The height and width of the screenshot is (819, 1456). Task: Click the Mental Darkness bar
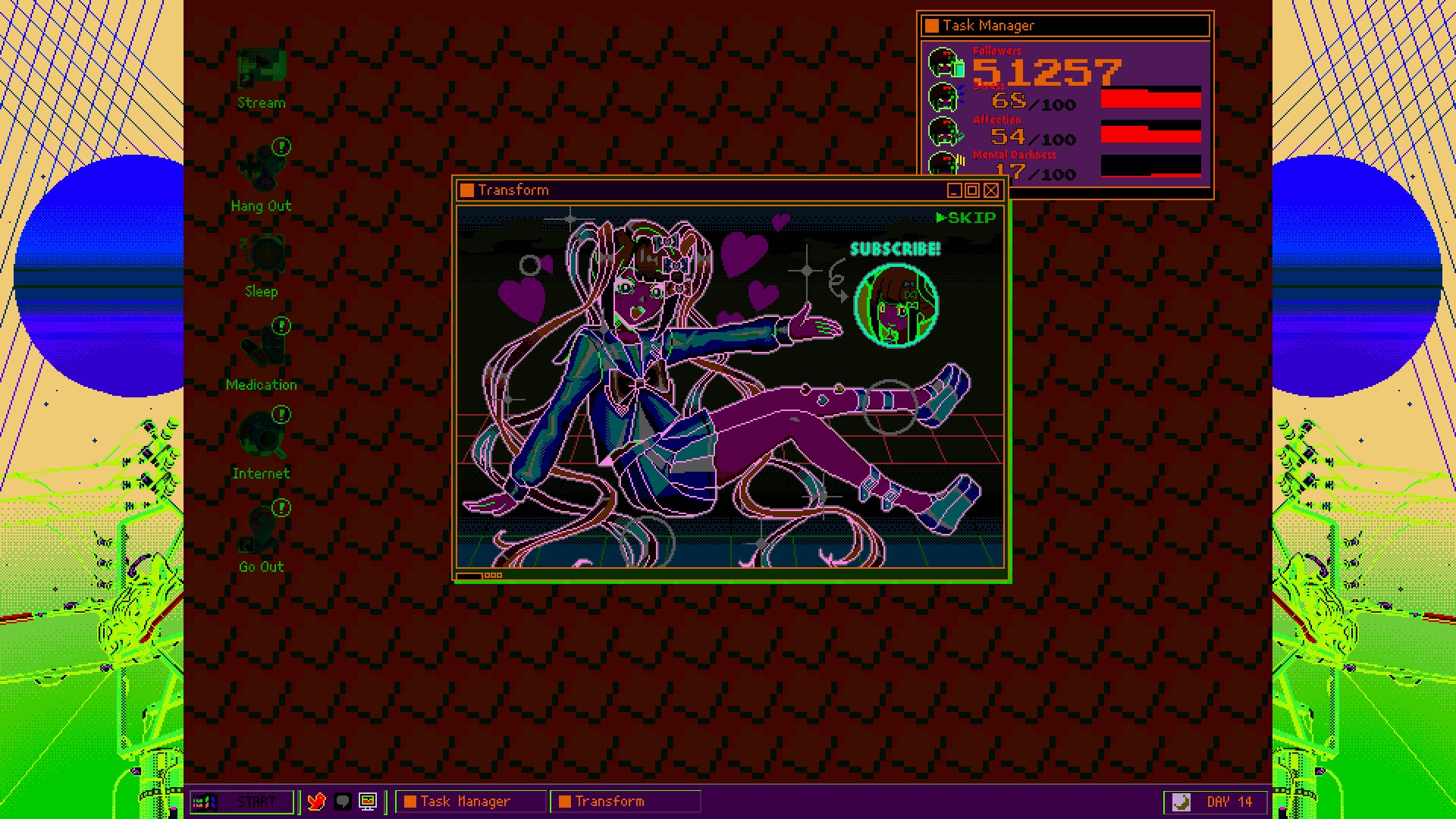1150,165
